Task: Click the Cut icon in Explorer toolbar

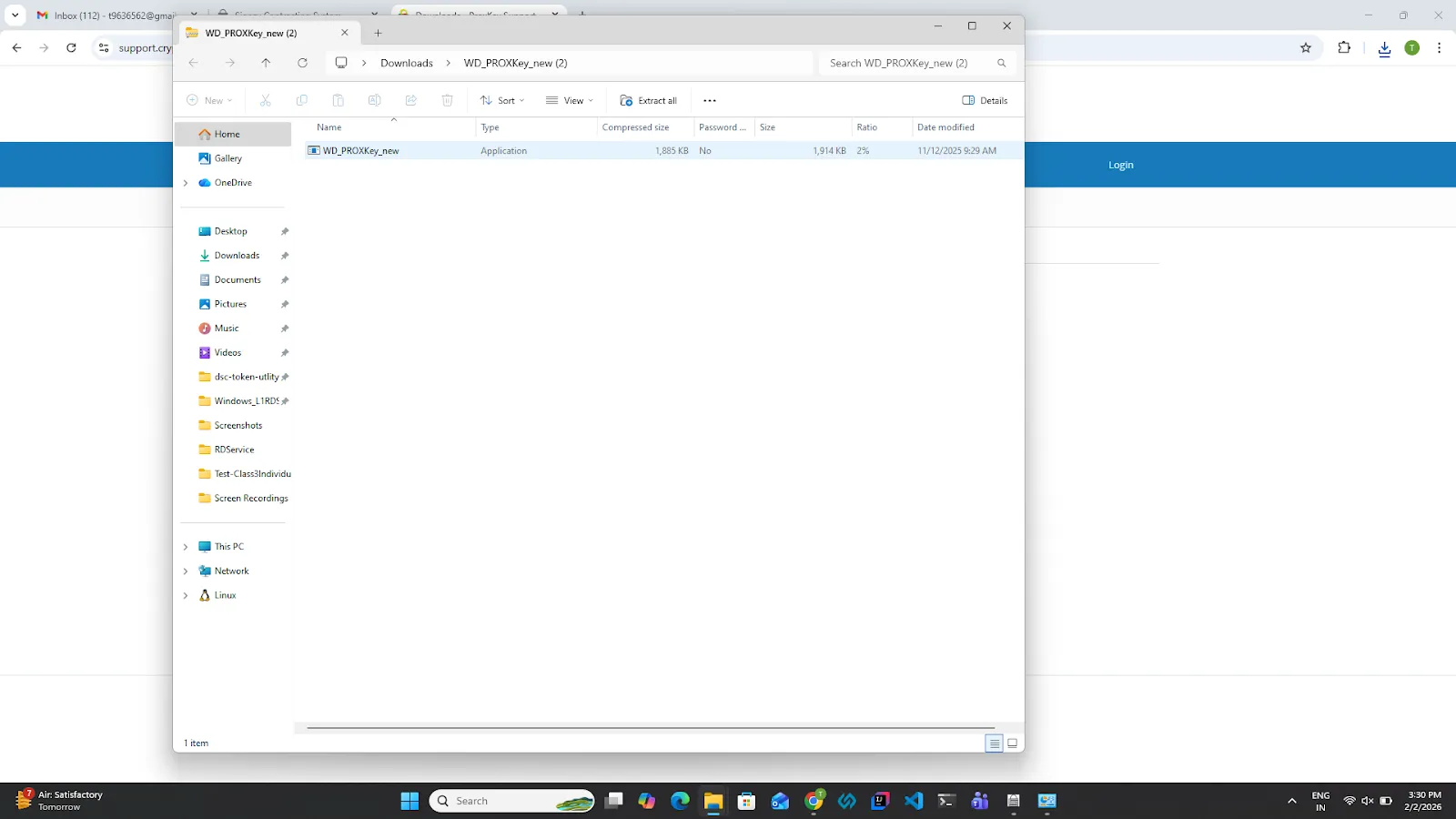Action: 265,100
